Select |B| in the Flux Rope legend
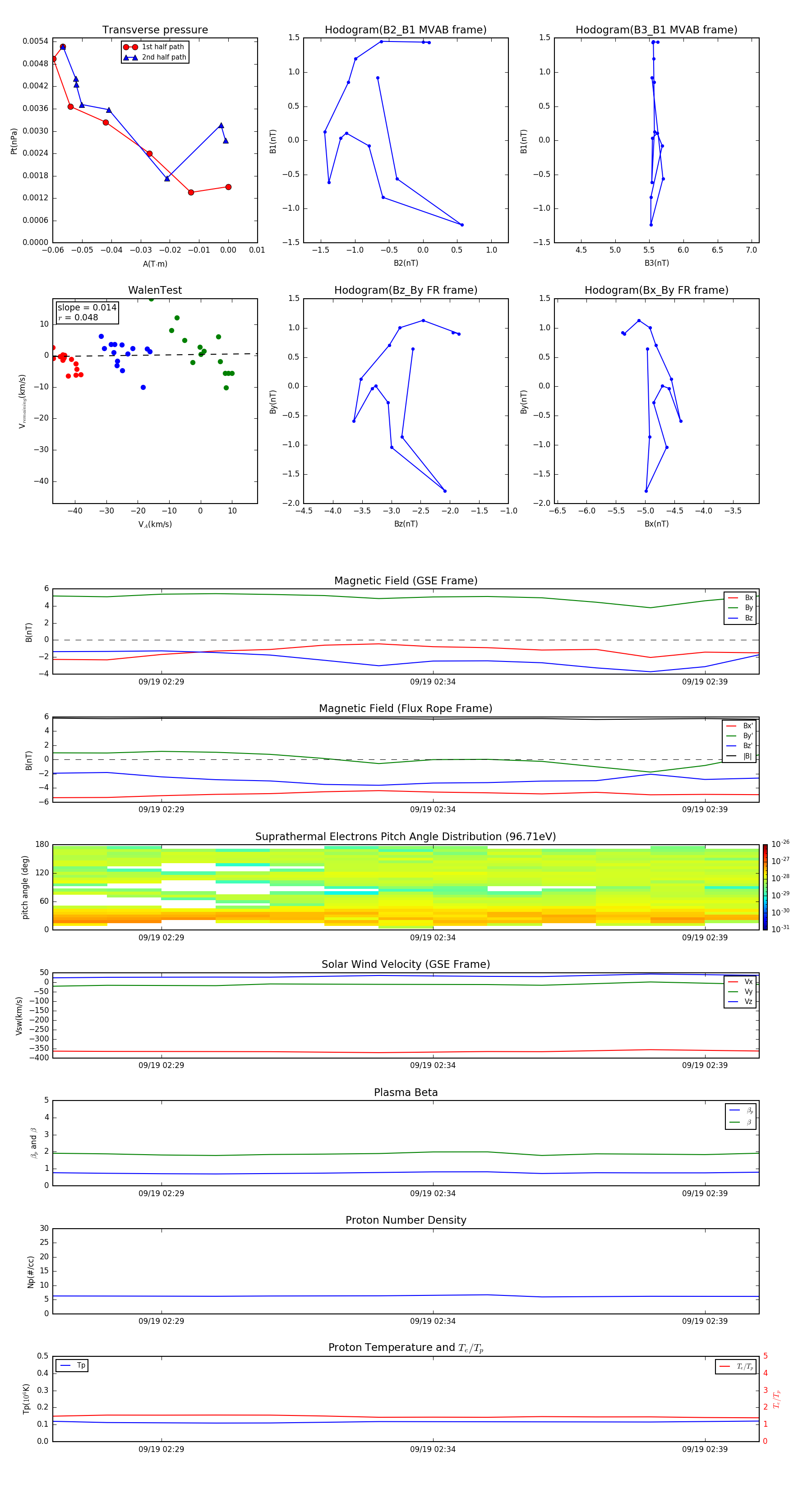812x1489 pixels. [739, 756]
